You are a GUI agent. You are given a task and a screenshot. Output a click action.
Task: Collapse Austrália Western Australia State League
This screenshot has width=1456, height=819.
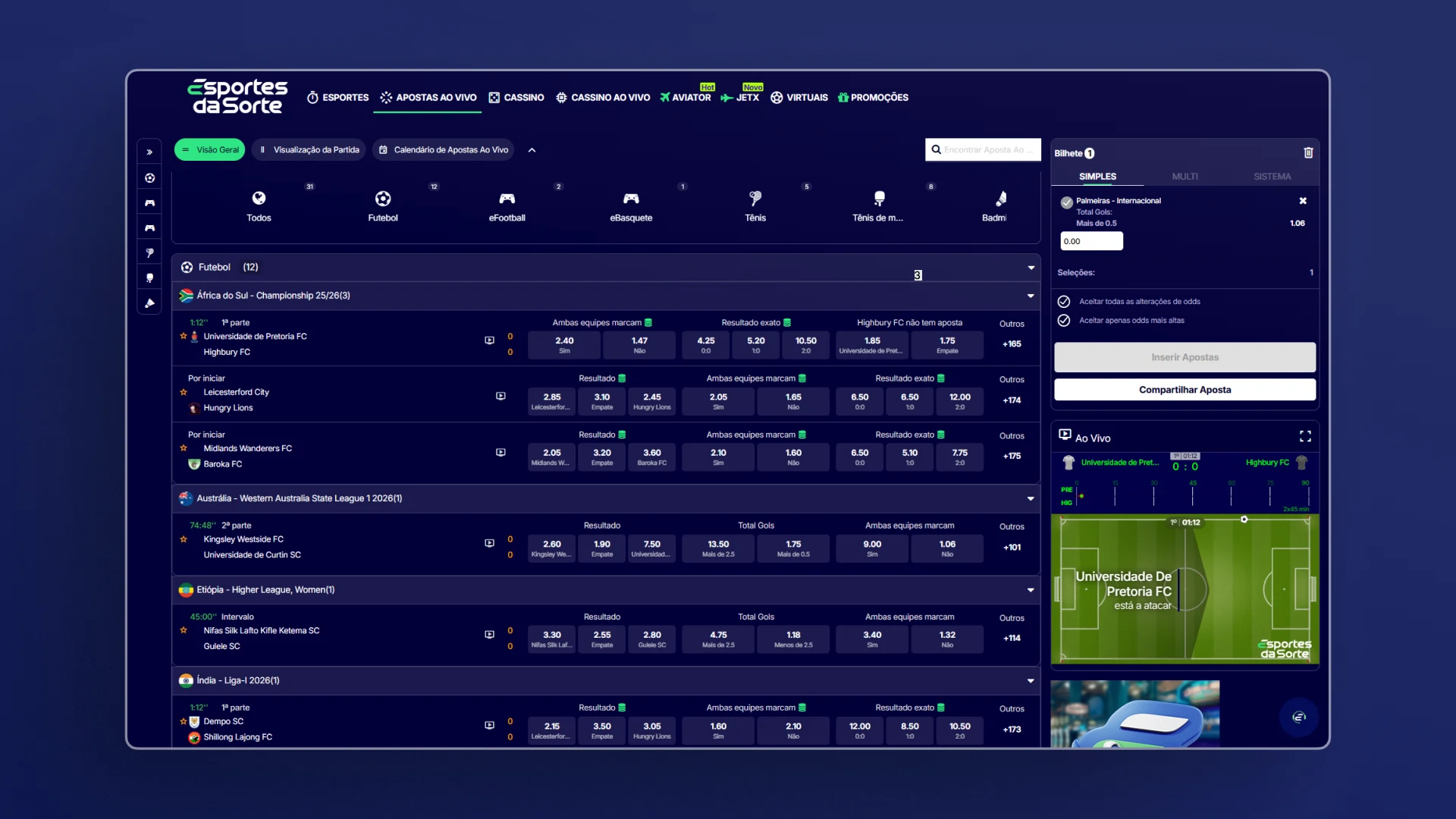tap(1031, 498)
